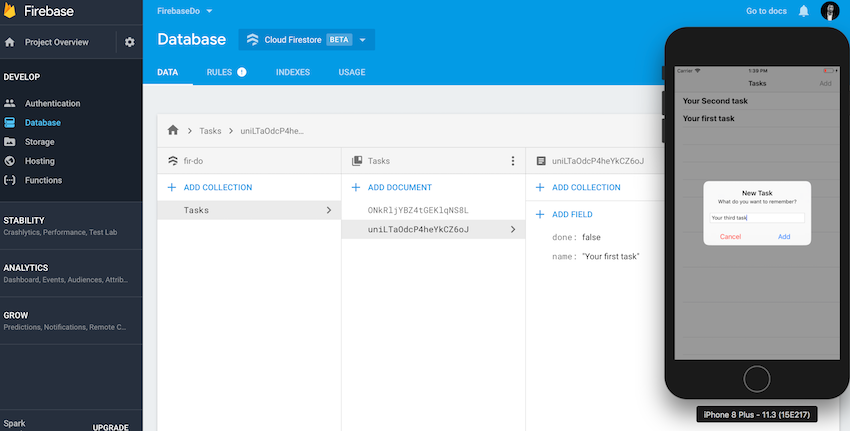Click the Cloud Firestore logo icon
850x431 pixels.
pos(253,40)
